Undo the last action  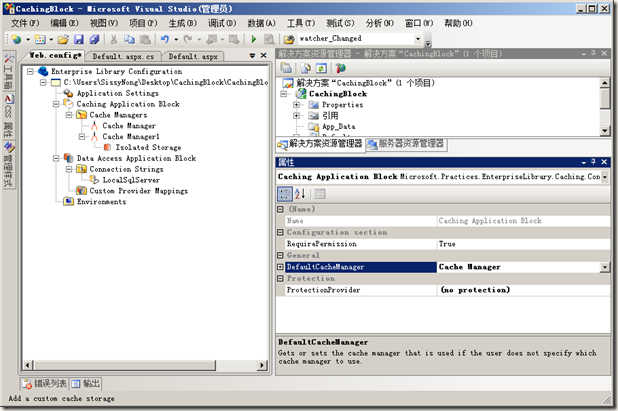tap(165, 39)
